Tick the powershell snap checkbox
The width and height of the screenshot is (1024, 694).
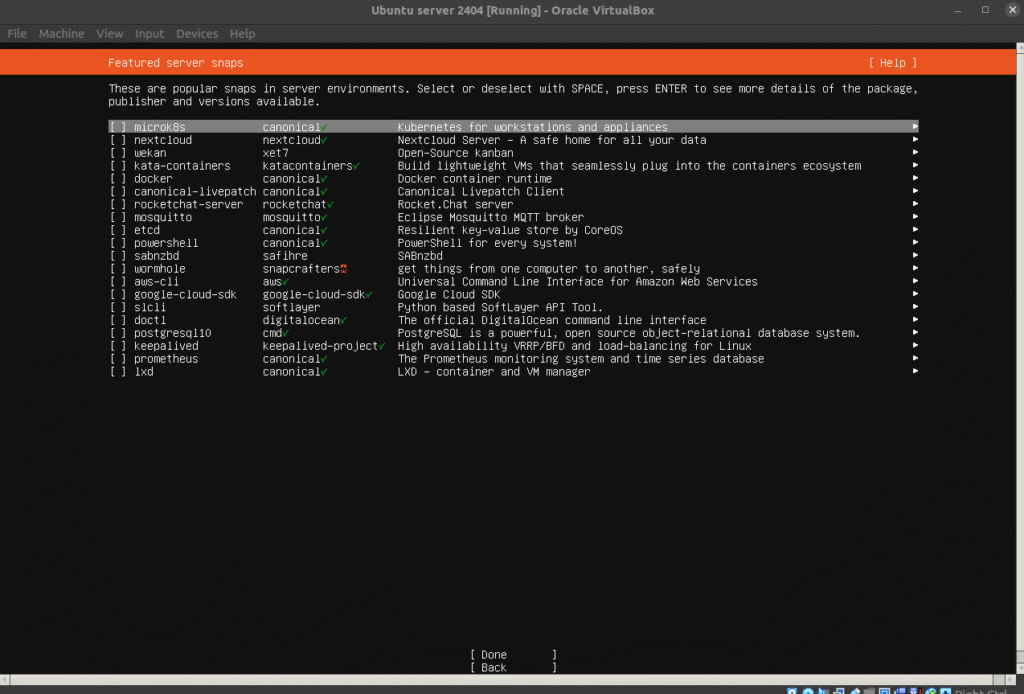[118, 243]
